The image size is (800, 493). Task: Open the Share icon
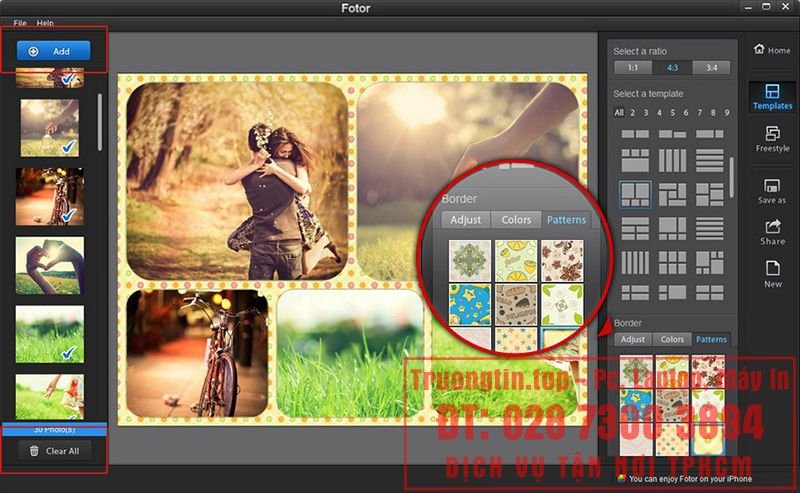[x=772, y=233]
